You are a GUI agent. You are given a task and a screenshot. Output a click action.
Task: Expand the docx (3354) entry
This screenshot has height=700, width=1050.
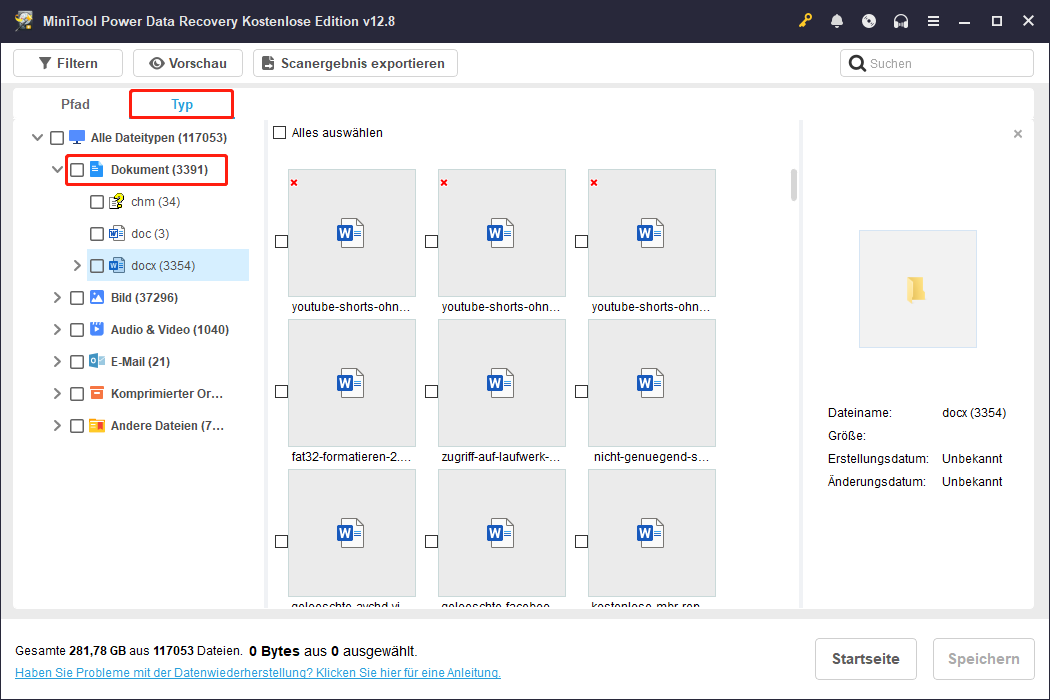[78, 265]
